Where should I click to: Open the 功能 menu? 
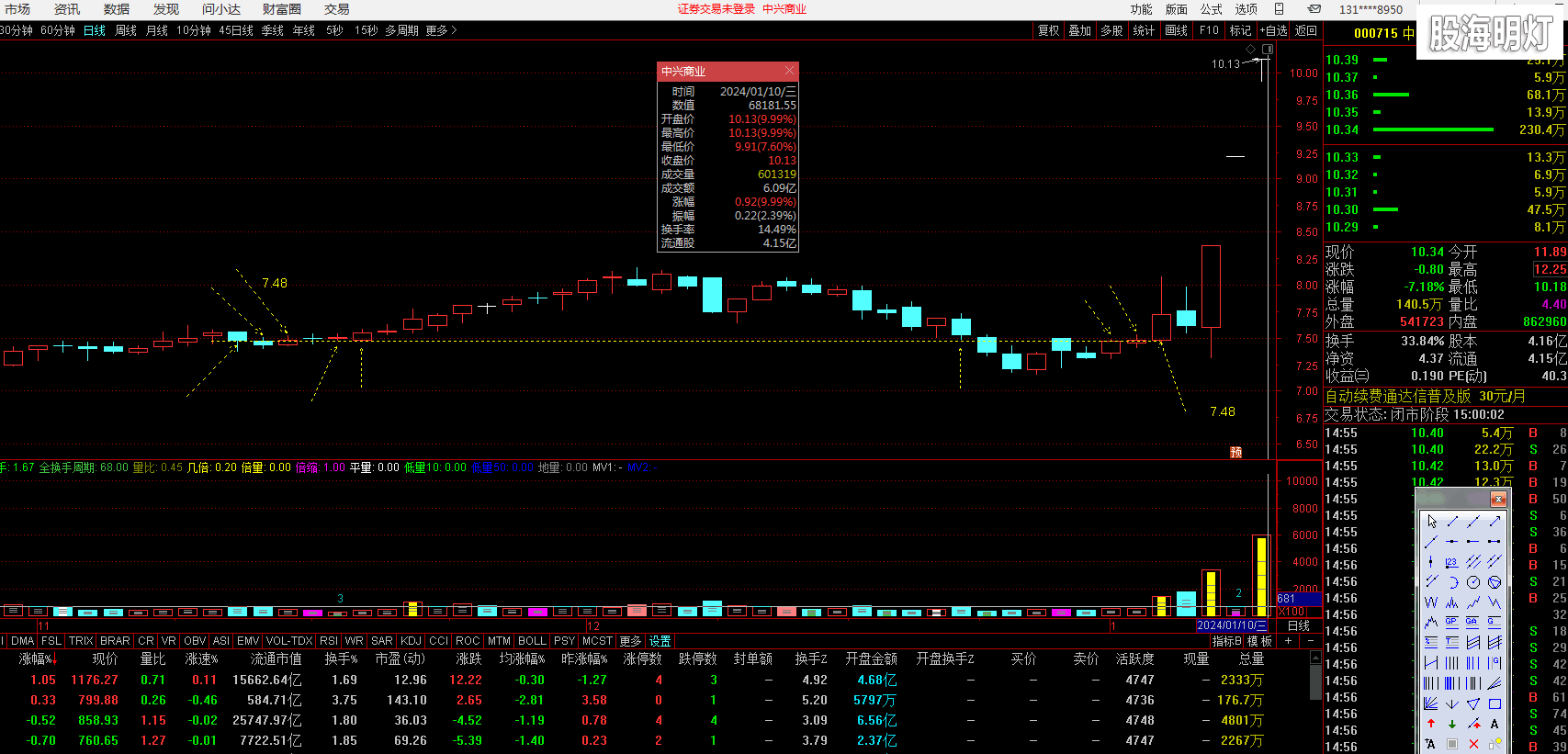coord(1142,9)
